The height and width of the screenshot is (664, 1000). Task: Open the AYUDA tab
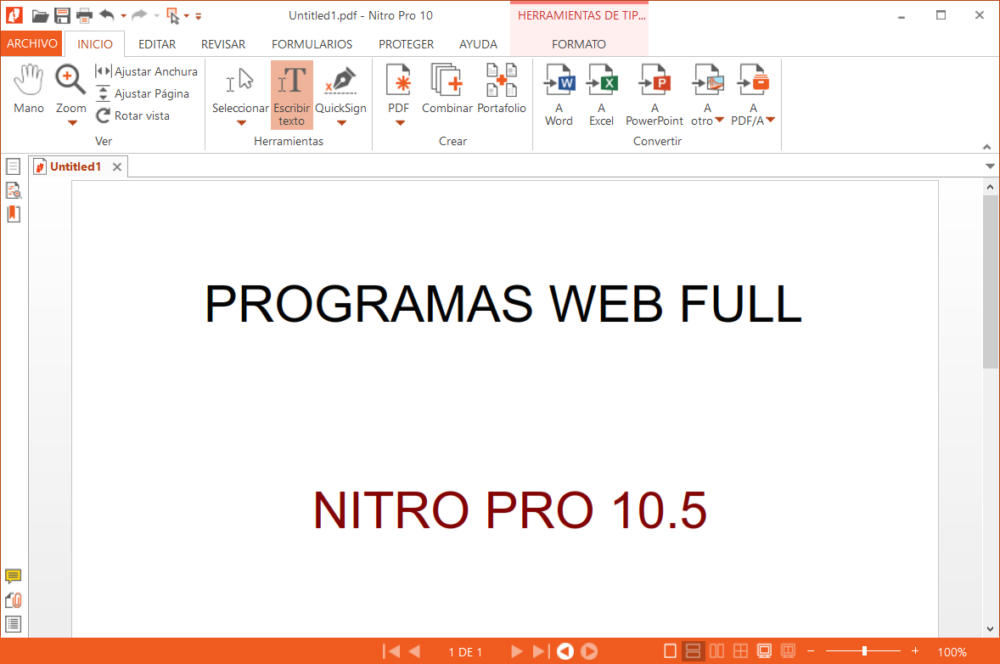click(478, 44)
